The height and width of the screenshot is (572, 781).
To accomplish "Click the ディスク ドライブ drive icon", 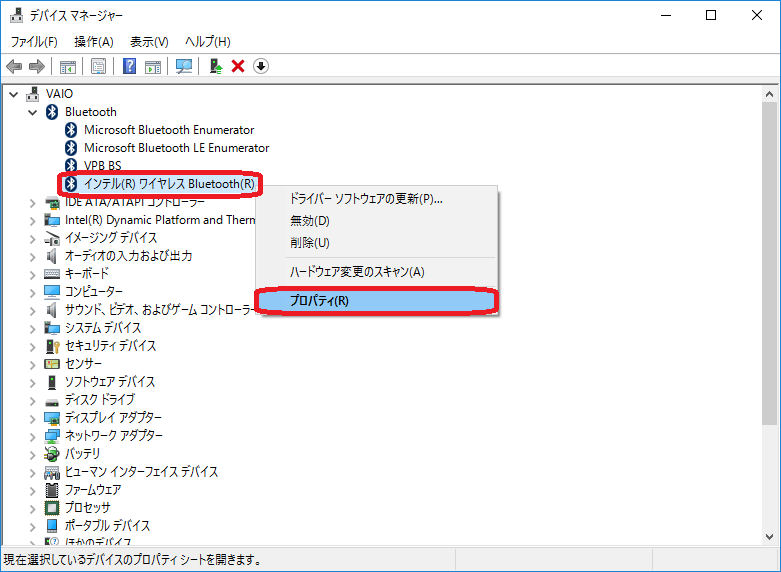I will click(52, 401).
